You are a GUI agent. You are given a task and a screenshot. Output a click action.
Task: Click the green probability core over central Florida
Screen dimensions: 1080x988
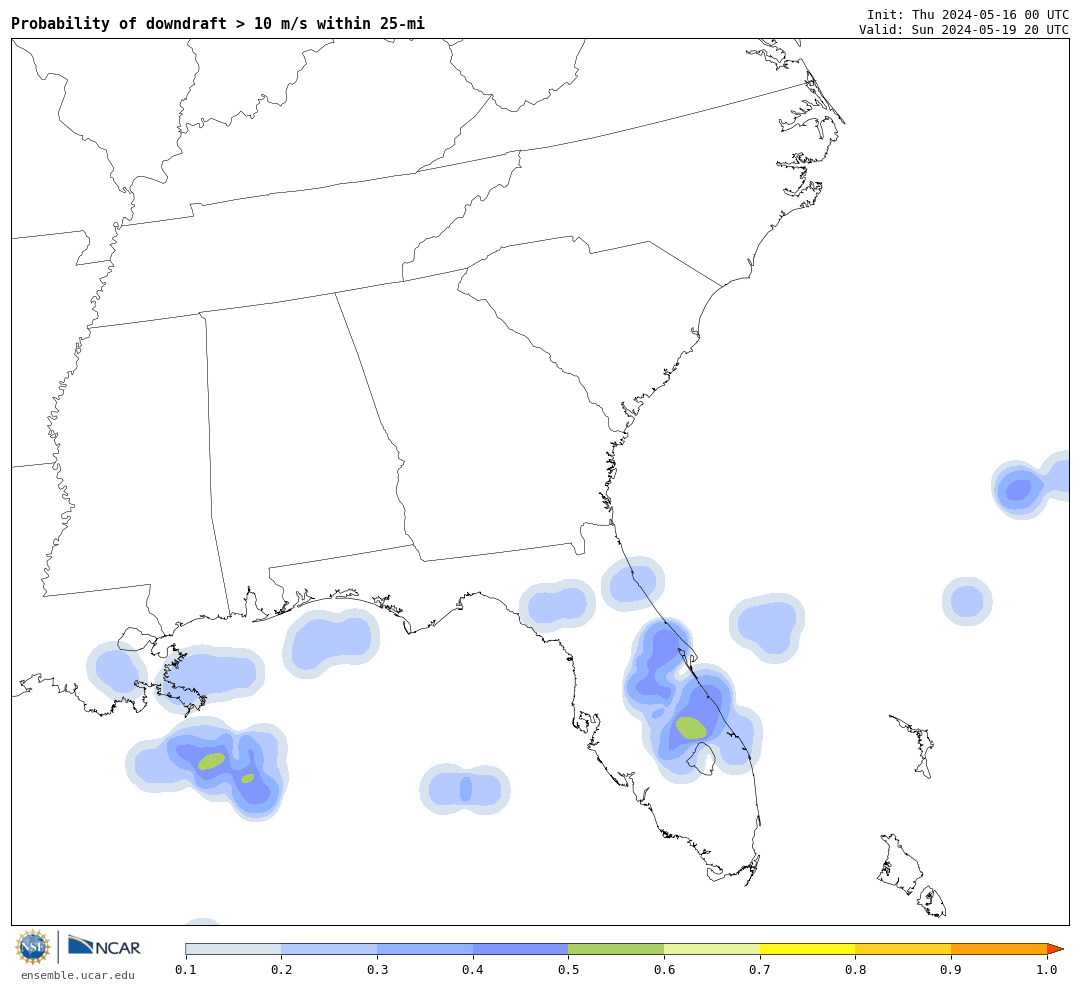click(691, 728)
